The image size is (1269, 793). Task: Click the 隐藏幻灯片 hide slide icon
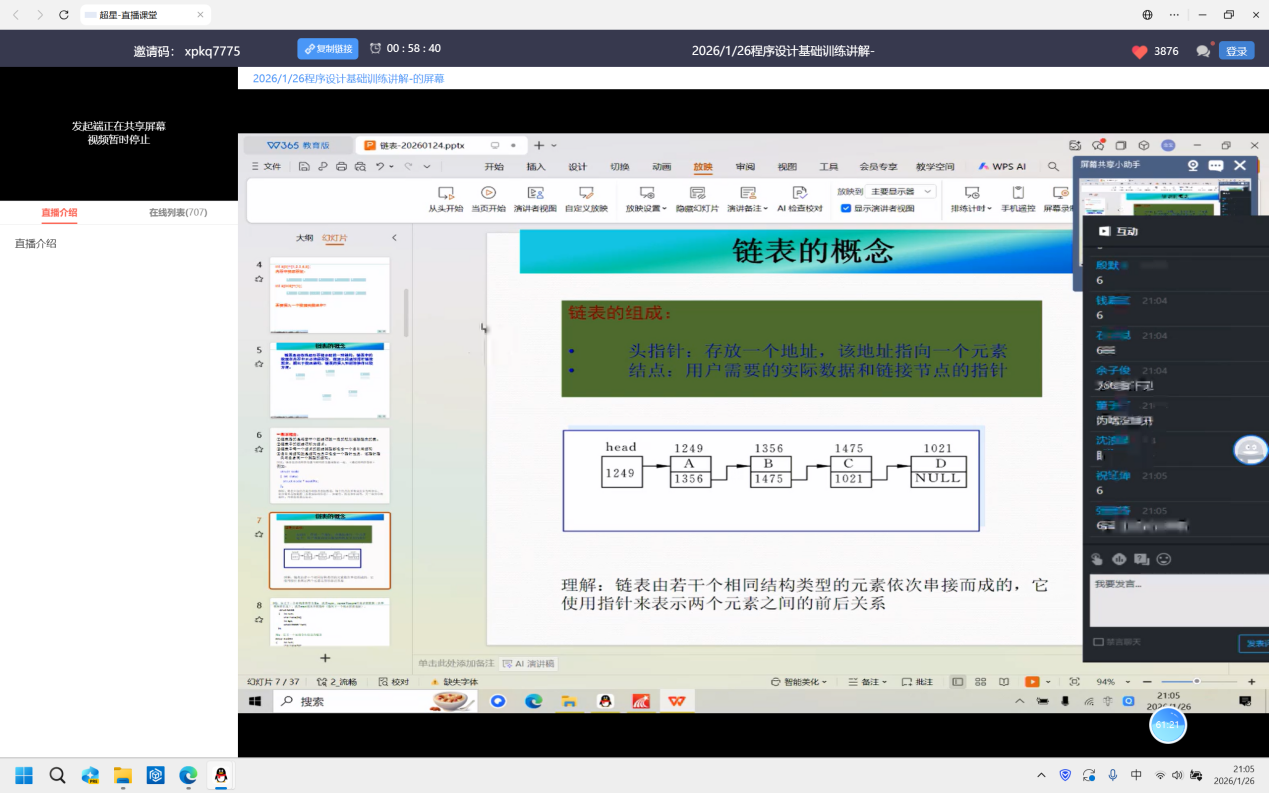coord(697,193)
